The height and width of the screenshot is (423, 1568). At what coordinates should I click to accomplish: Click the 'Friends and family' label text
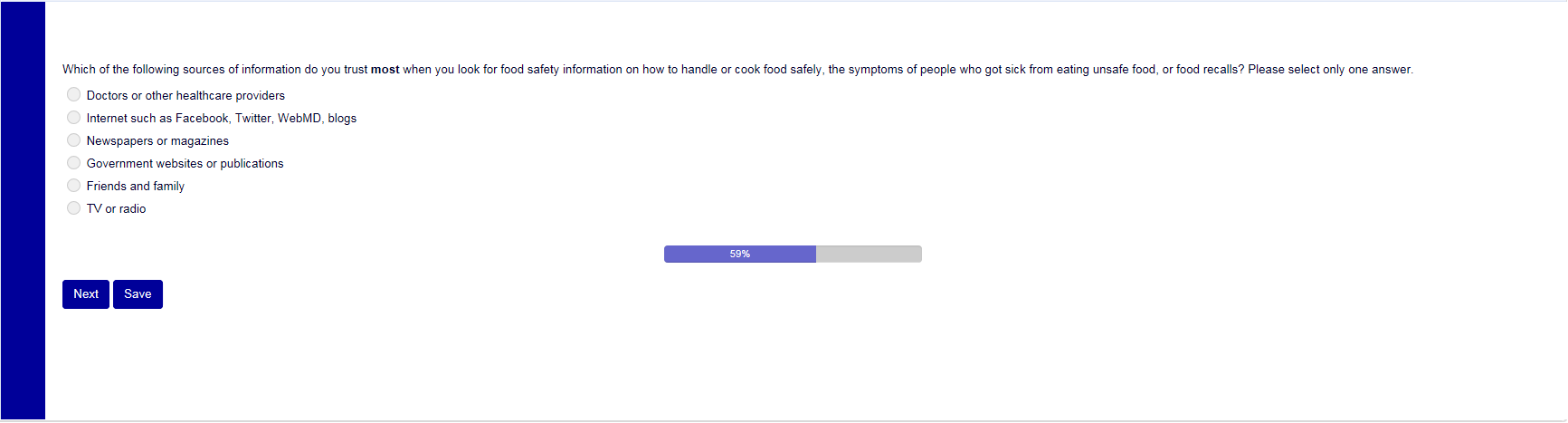136,186
